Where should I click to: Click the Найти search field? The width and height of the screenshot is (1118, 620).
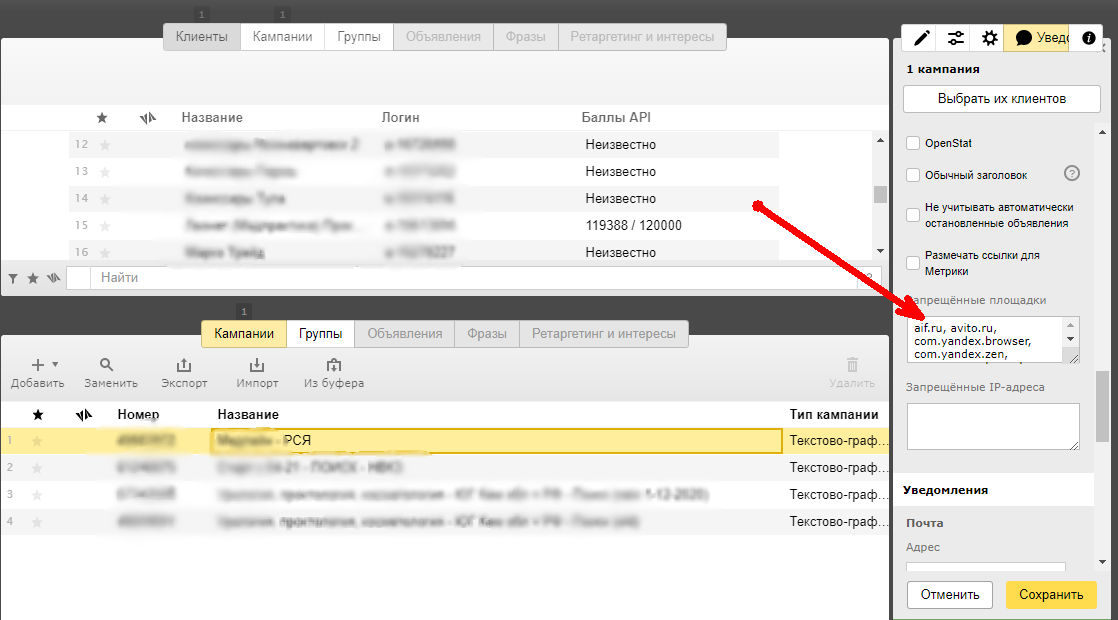[474, 278]
